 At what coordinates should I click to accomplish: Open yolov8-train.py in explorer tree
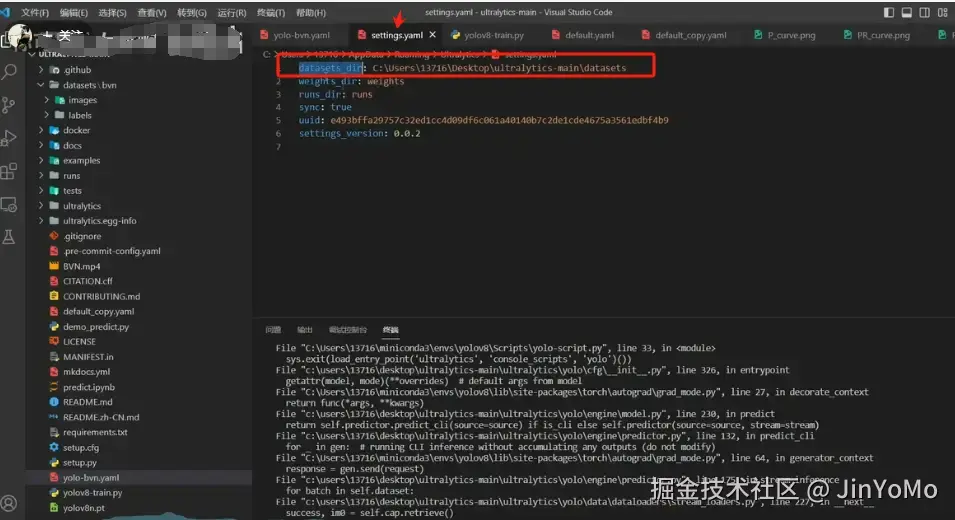92,493
